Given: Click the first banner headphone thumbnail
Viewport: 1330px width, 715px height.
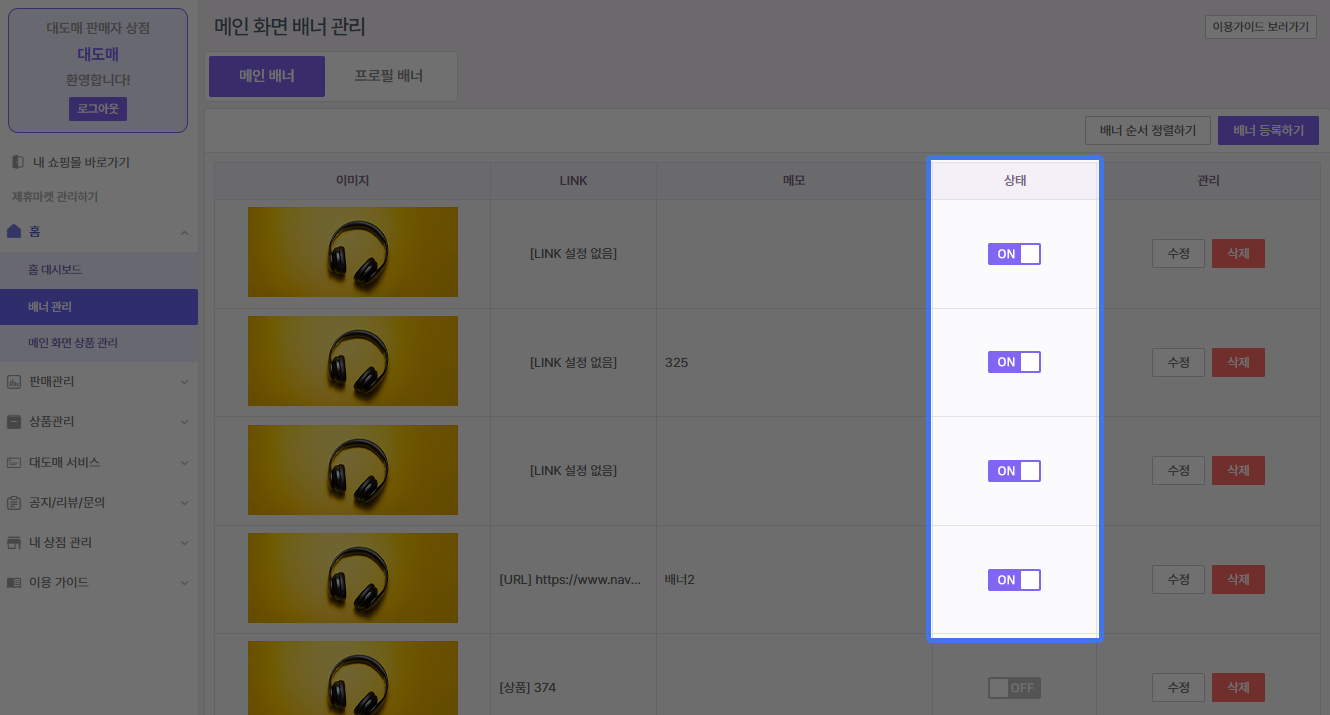Looking at the screenshot, I should (352, 252).
